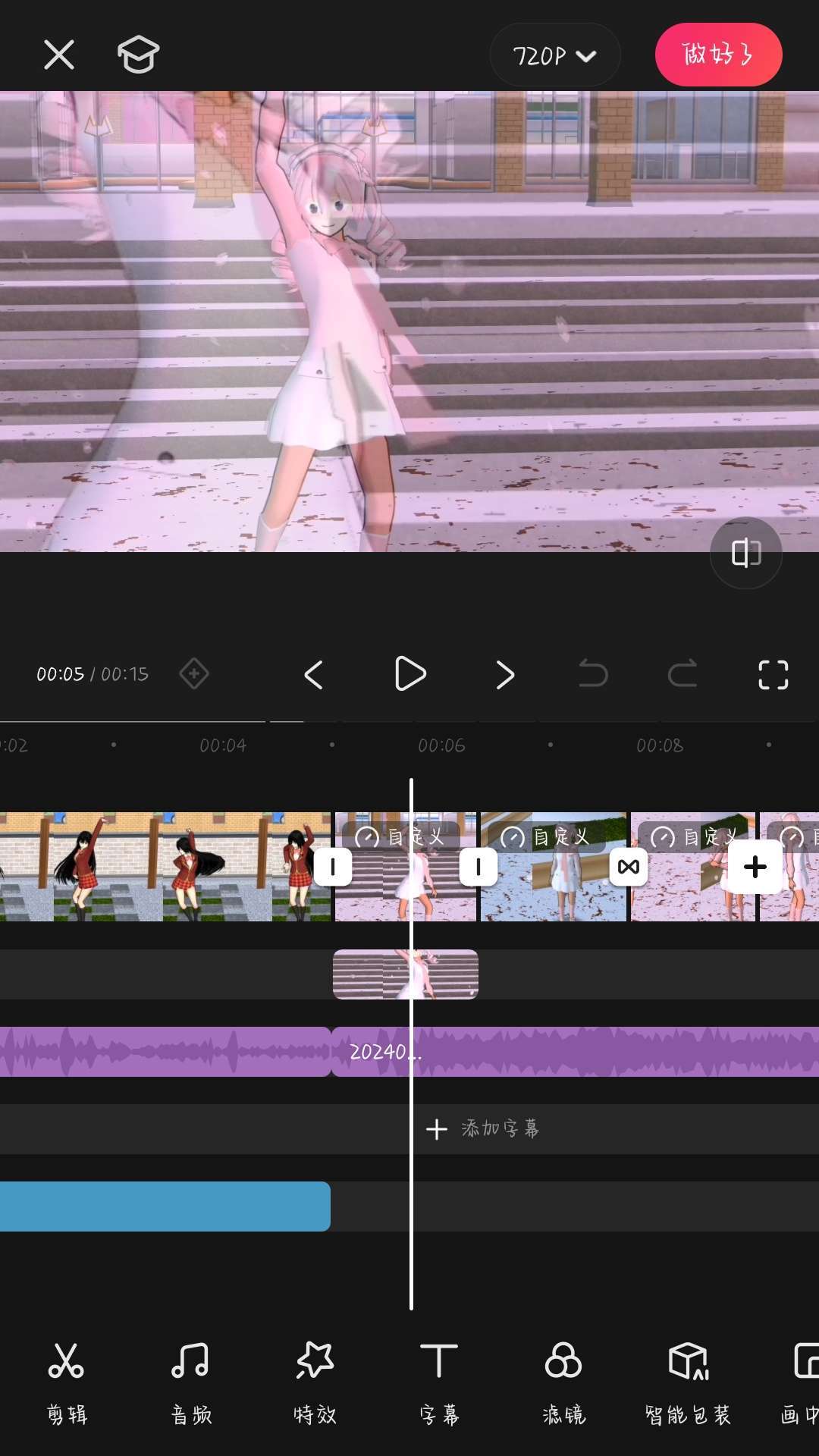Add a new clip with the white plus button

tap(755, 867)
